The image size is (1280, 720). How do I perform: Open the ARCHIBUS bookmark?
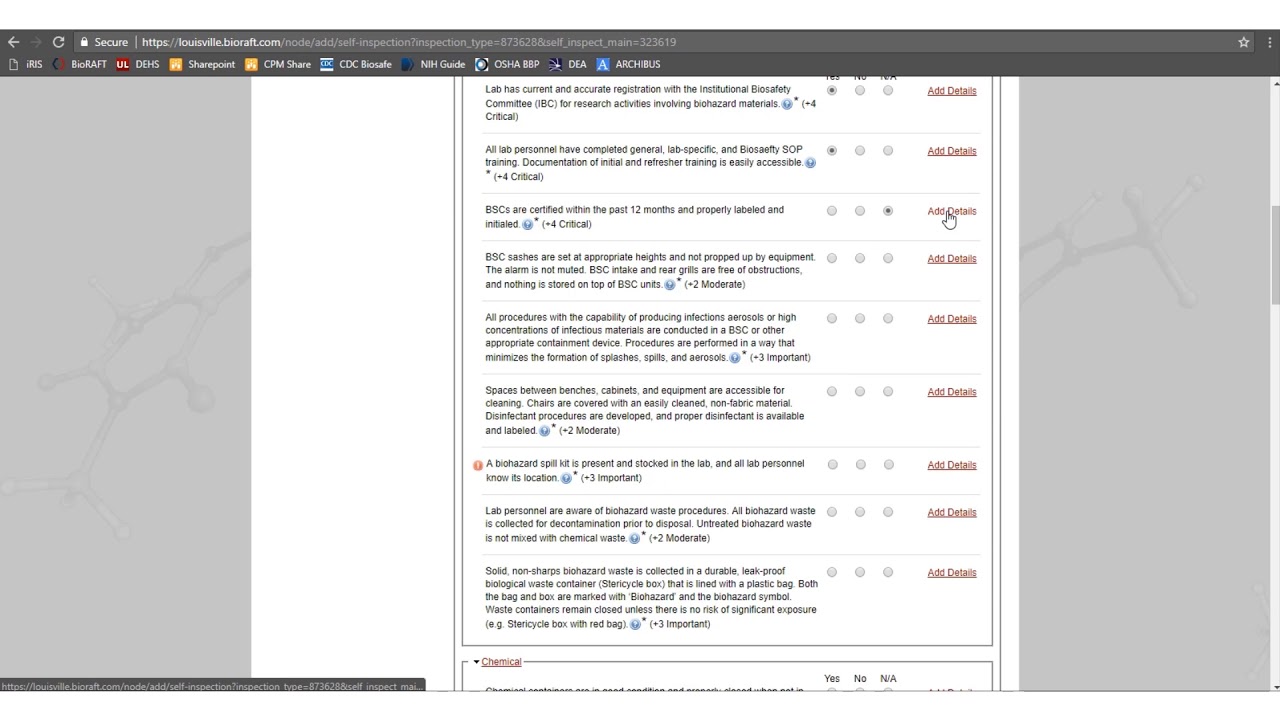628,64
